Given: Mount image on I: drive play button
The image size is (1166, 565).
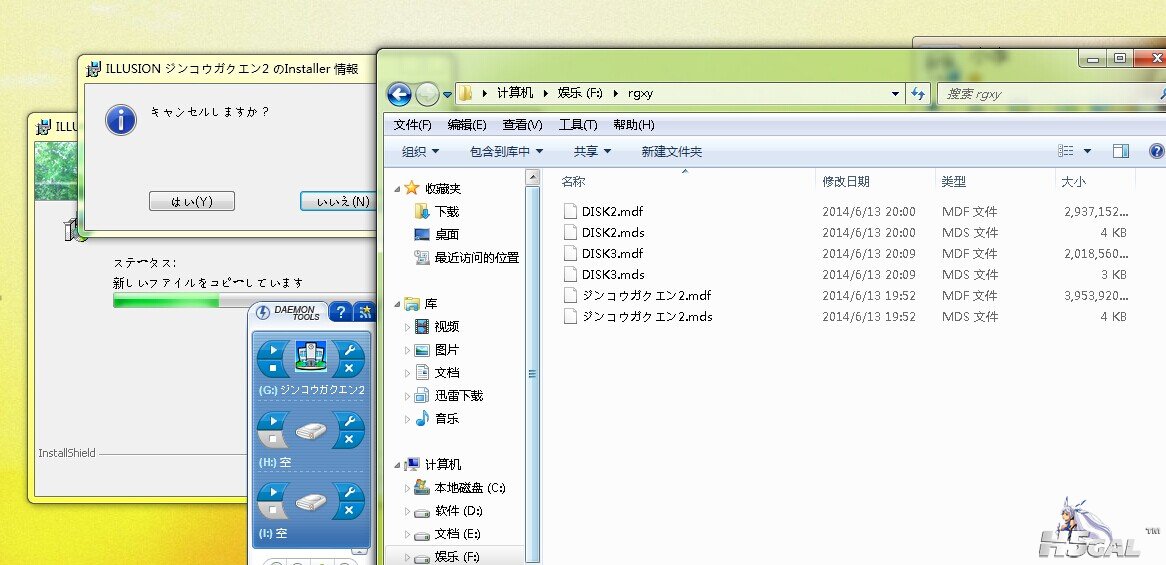Looking at the screenshot, I should (274, 492).
